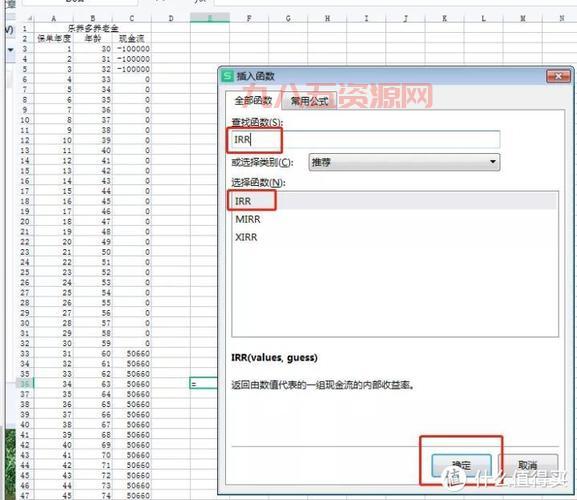Viewport: 577px width, 500px height.
Task: Click cell B3 showing age 30
Action: tap(93, 49)
